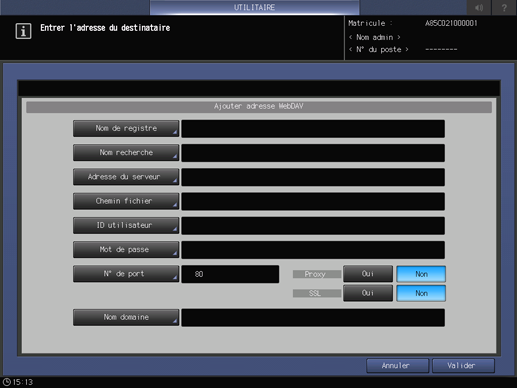Viewport: 517px width, 388px height.
Task: Open the Nom recherche entry button
Action: tap(126, 153)
